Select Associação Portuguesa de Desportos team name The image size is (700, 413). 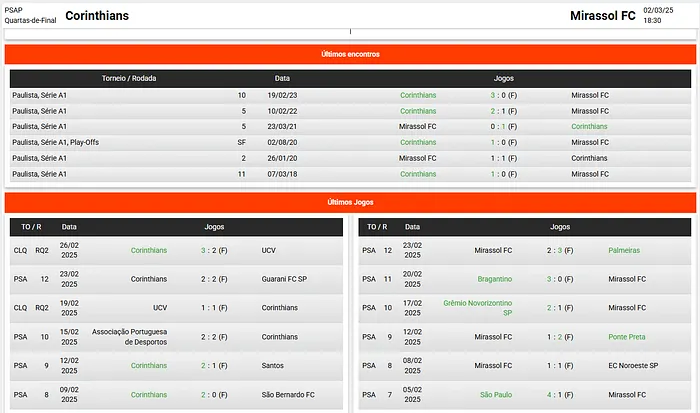(x=129, y=337)
